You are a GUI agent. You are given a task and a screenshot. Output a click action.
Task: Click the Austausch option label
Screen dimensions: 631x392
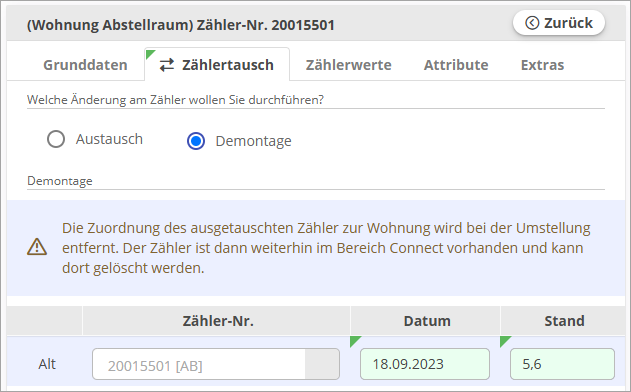click(109, 139)
